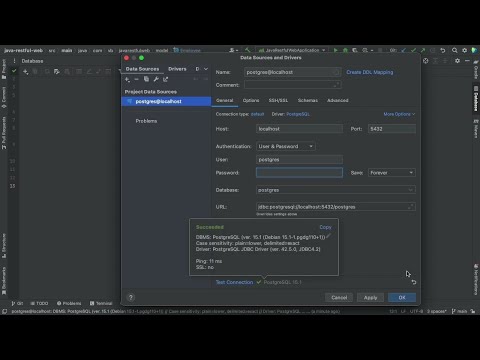Click the OK button
Viewport: 480px width, 360px height.
pyautogui.click(x=402, y=297)
